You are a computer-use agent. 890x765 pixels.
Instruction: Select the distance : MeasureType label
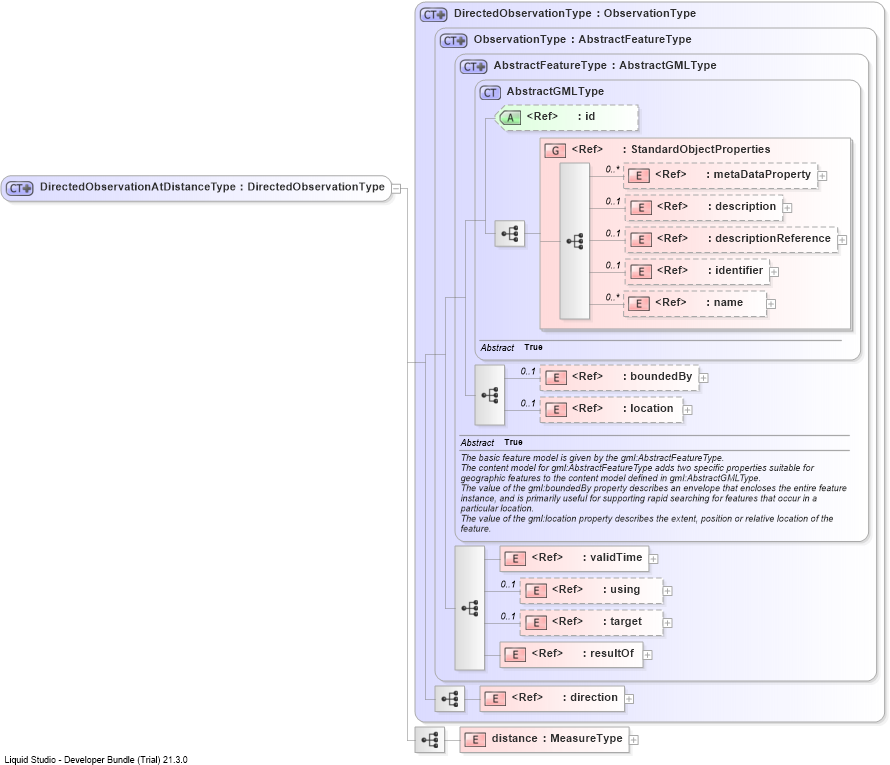pyautogui.click(x=557, y=738)
